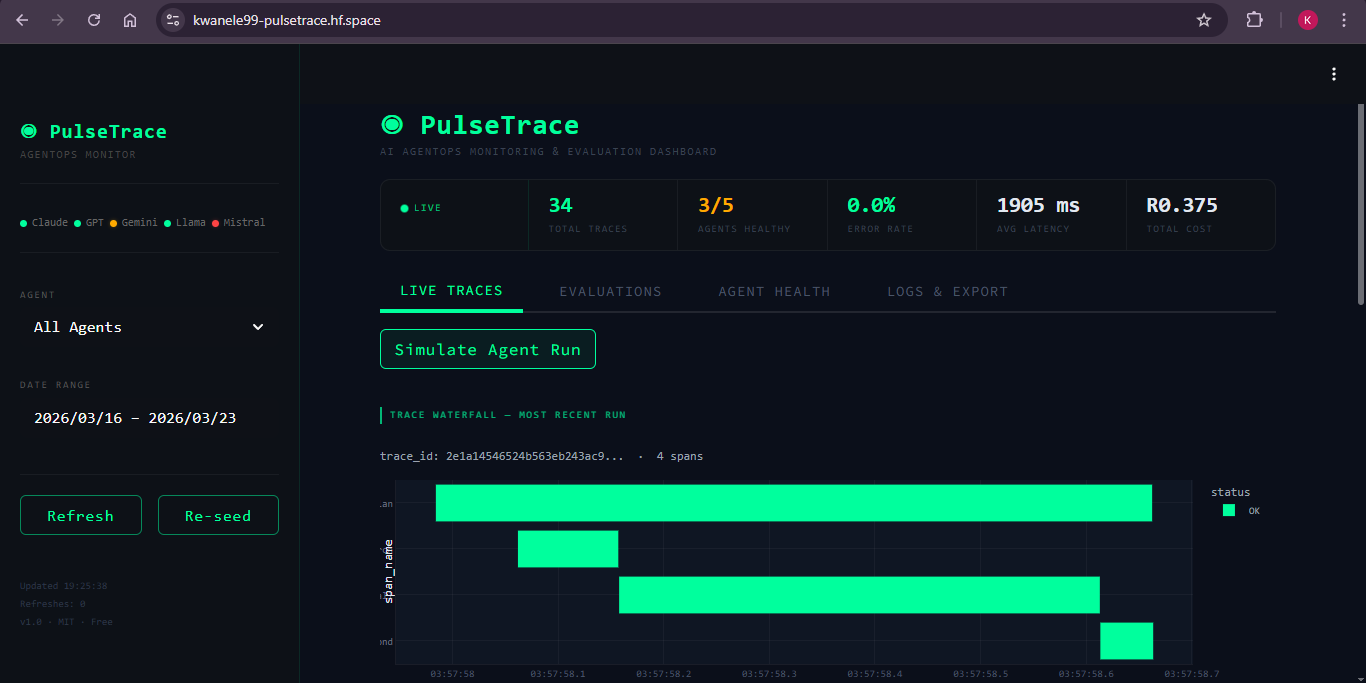Bookmark this page with the star
Viewport: 1366px width, 683px height.
[x=1204, y=20]
